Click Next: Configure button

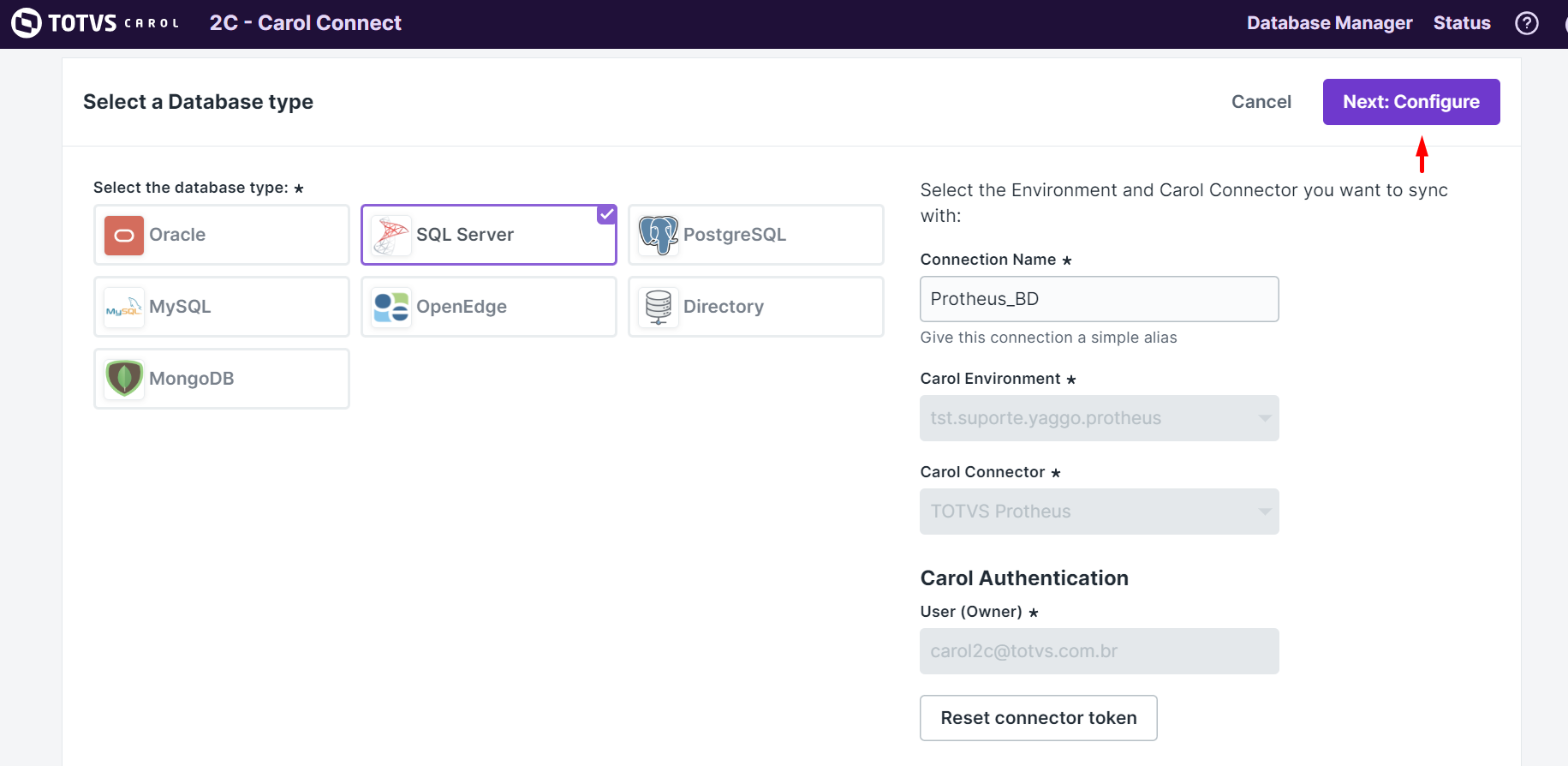point(1411,102)
